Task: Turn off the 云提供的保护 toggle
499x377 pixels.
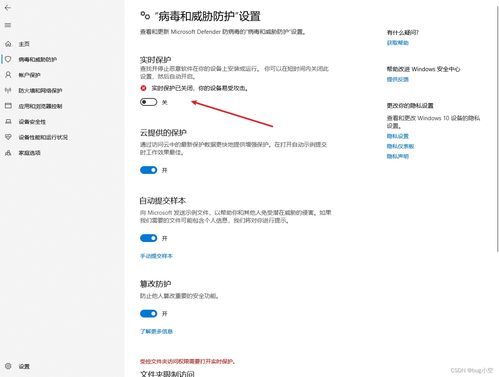Action: 148,170
